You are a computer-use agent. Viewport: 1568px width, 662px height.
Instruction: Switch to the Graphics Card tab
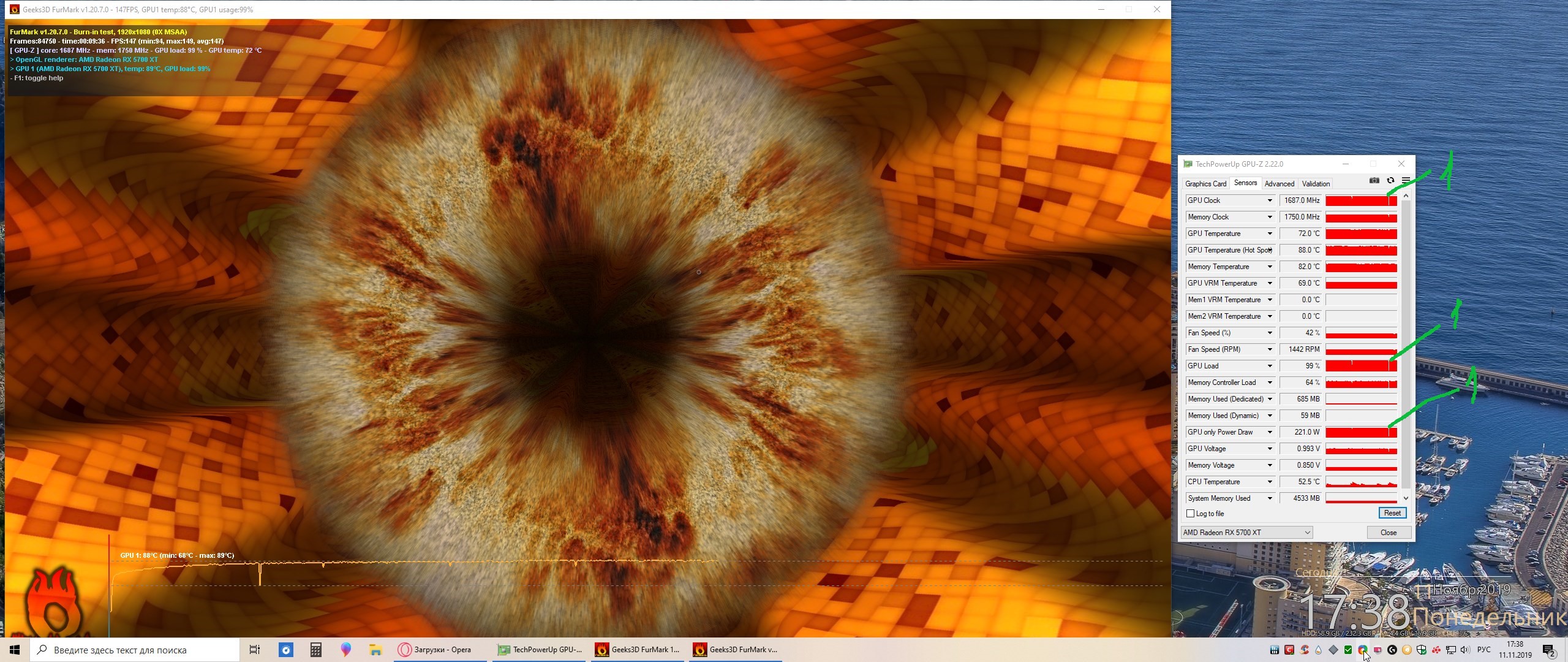1205,184
